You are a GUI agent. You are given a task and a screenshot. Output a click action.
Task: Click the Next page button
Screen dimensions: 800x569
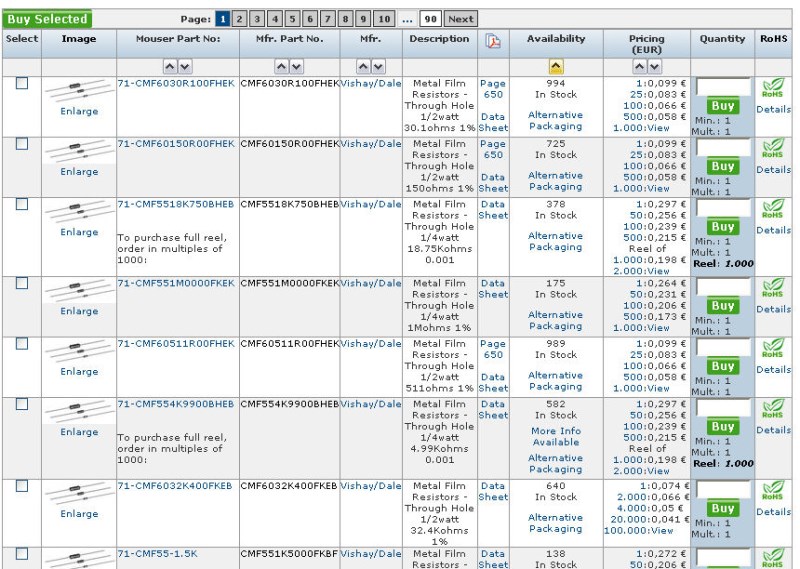click(461, 19)
